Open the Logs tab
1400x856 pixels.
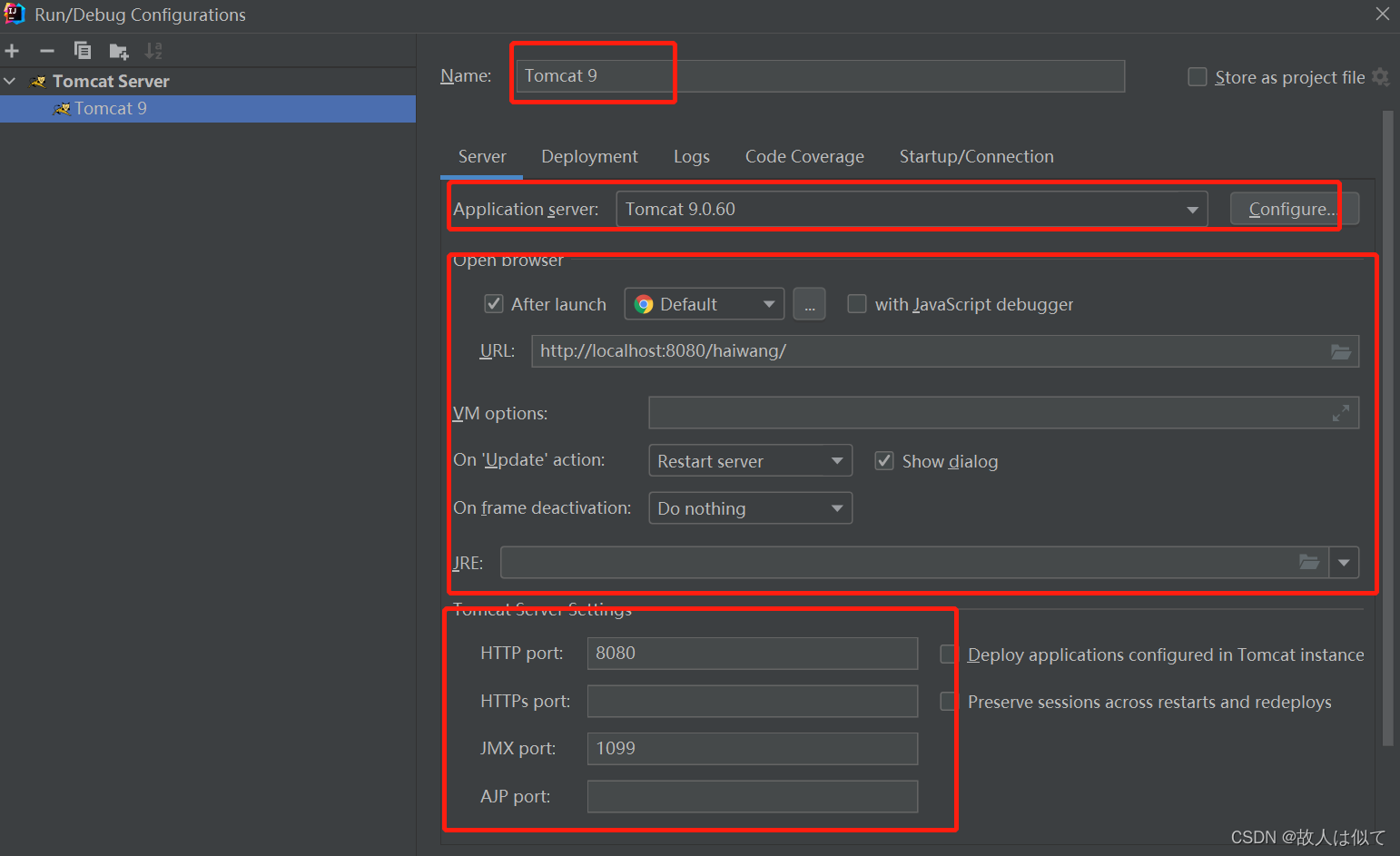coord(692,156)
